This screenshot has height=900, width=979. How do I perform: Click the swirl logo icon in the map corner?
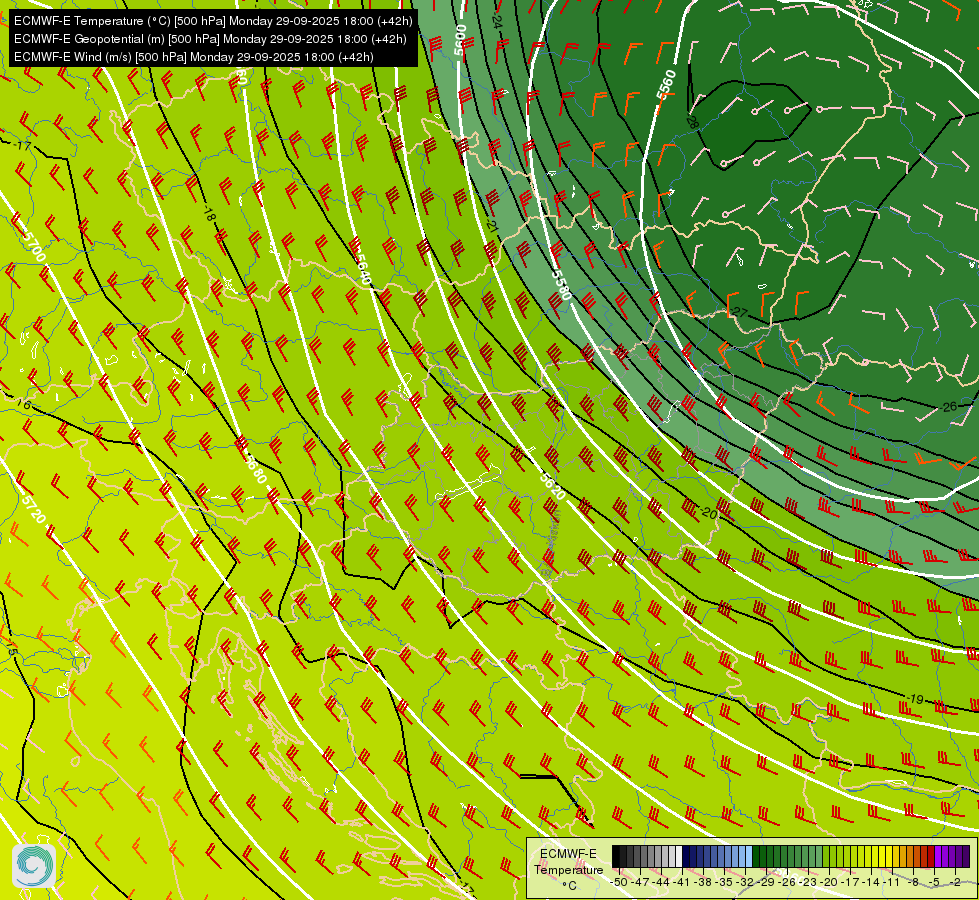click(34, 866)
